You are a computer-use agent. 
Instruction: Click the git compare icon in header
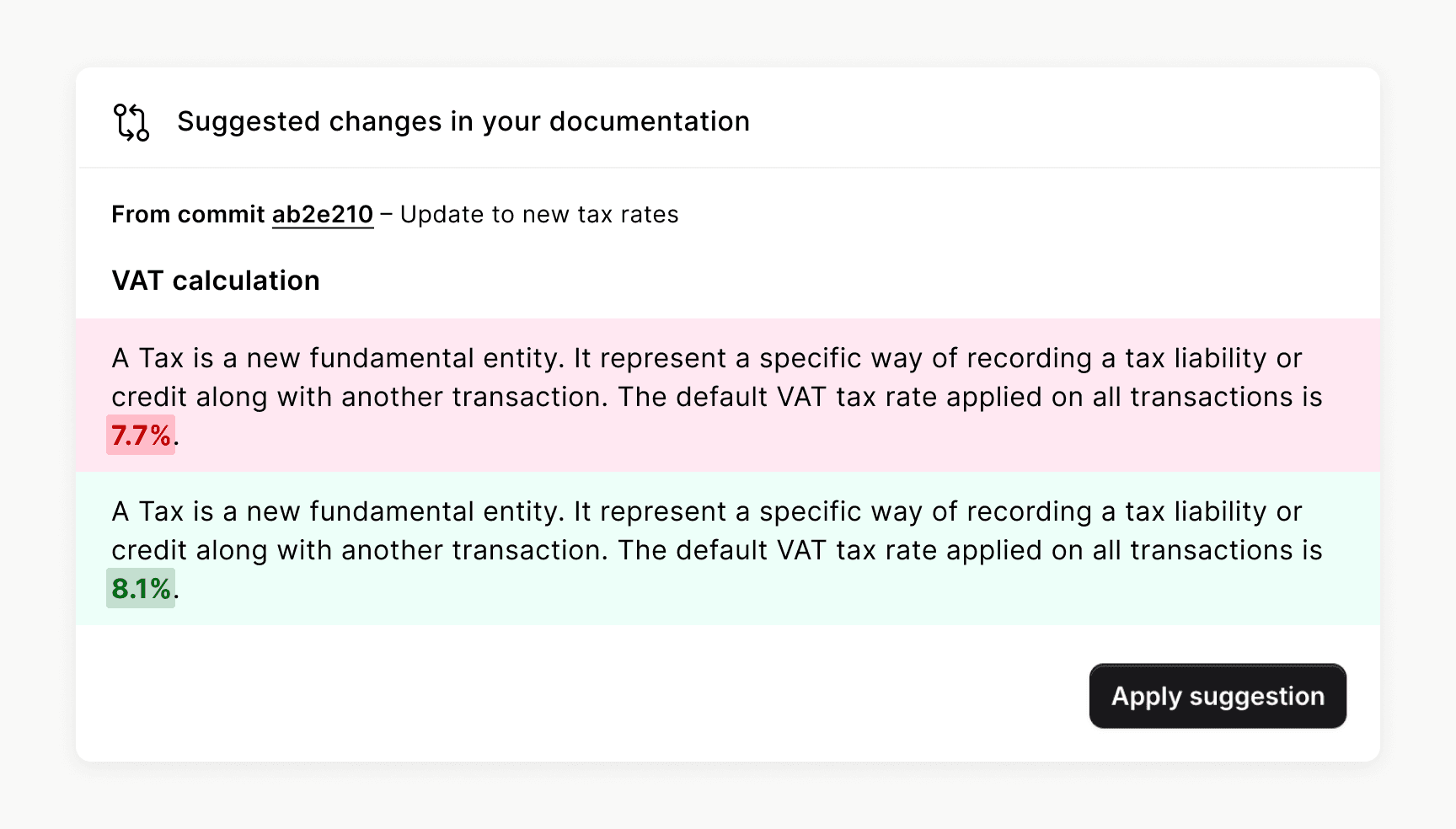[x=131, y=122]
